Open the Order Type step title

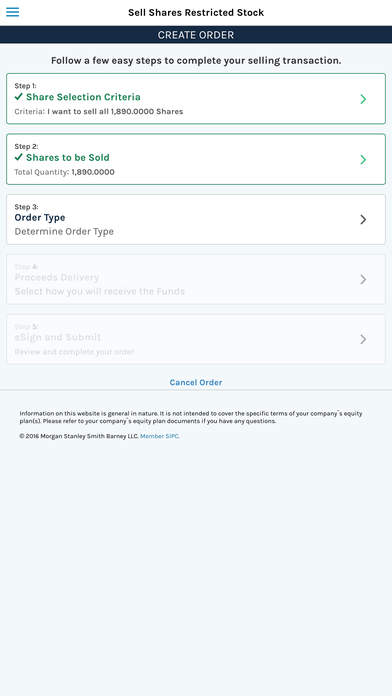[40, 218]
